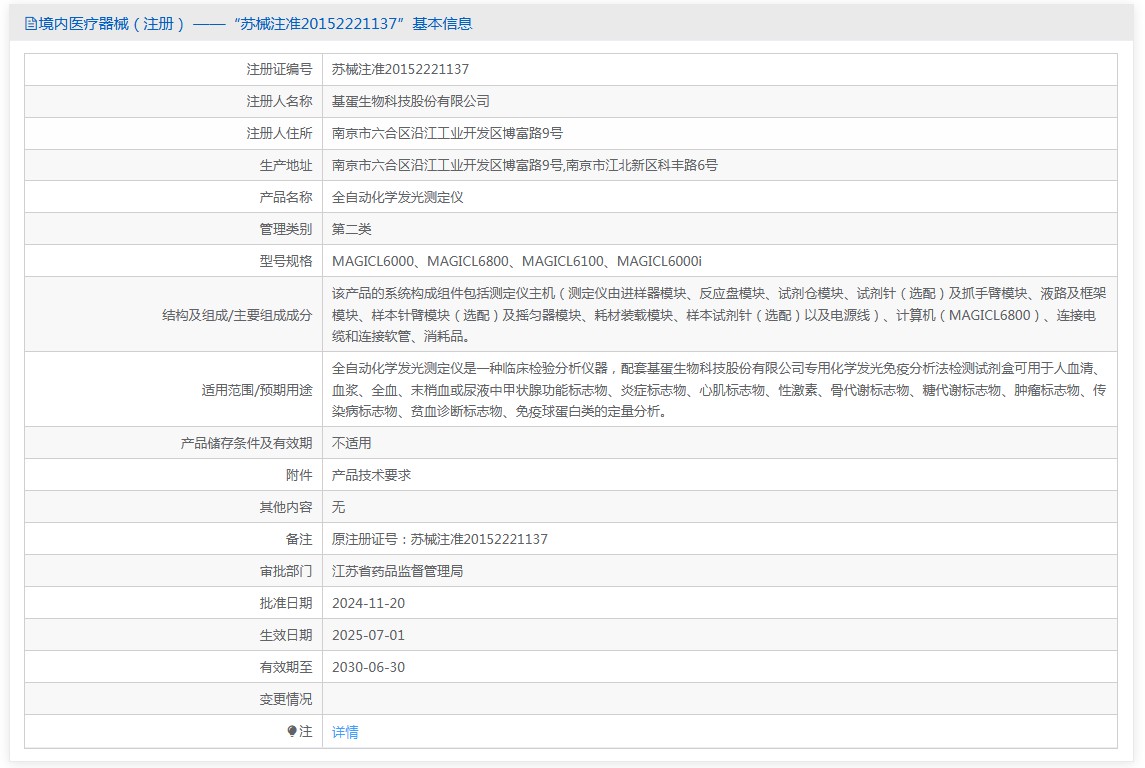Click the 有效期至 label

tap(286, 668)
